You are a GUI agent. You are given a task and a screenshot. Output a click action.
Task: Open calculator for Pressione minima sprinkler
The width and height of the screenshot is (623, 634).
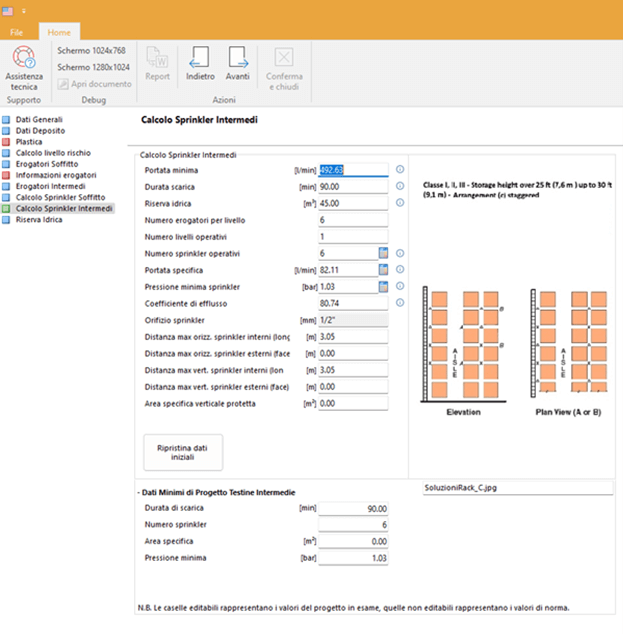[x=383, y=286]
